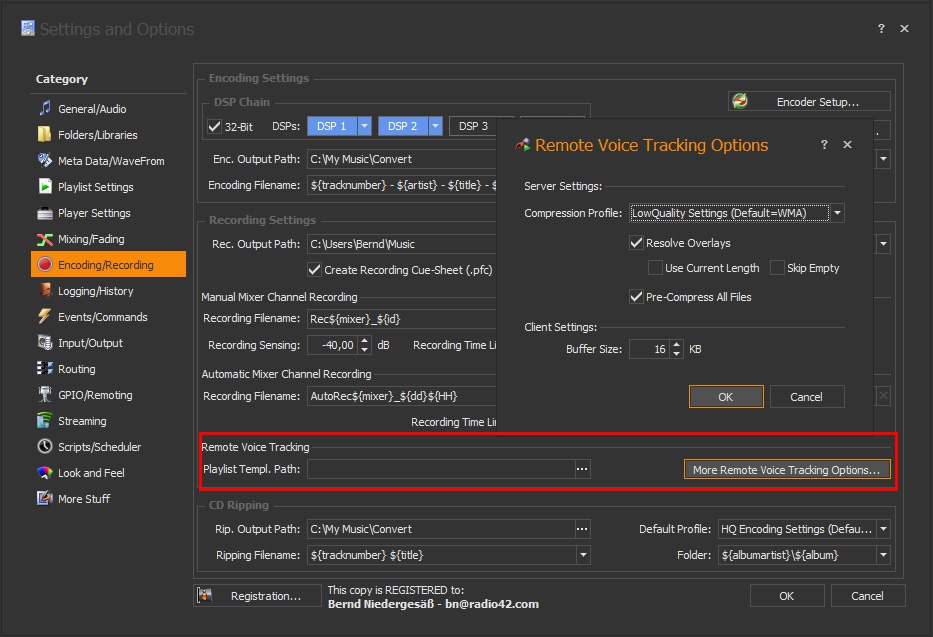This screenshot has width=933, height=637.
Task: Select Look and Feel category
Action: click(x=108, y=472)
